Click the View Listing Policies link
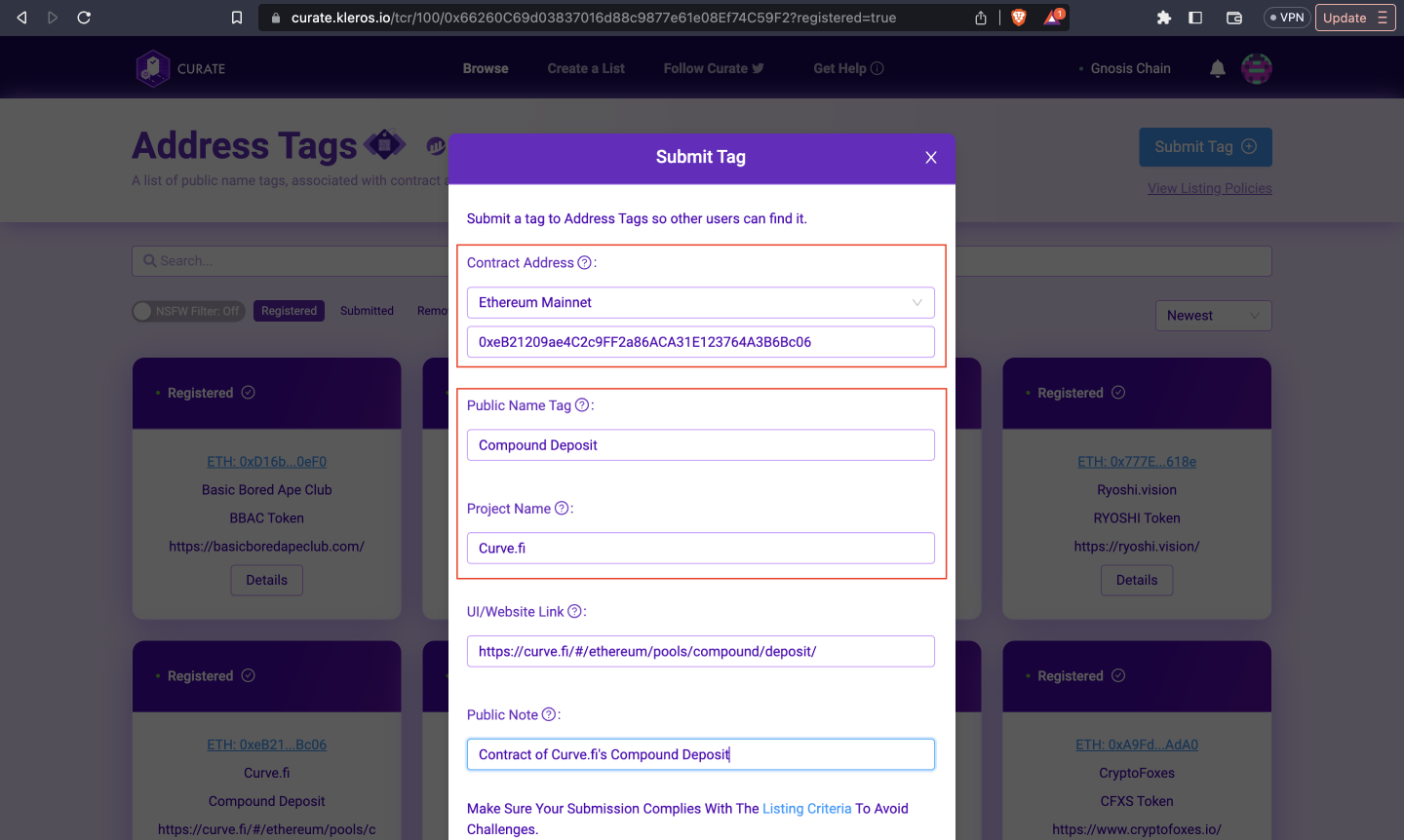Viewport: 1404px width, 840px height. coord(1209,187)
